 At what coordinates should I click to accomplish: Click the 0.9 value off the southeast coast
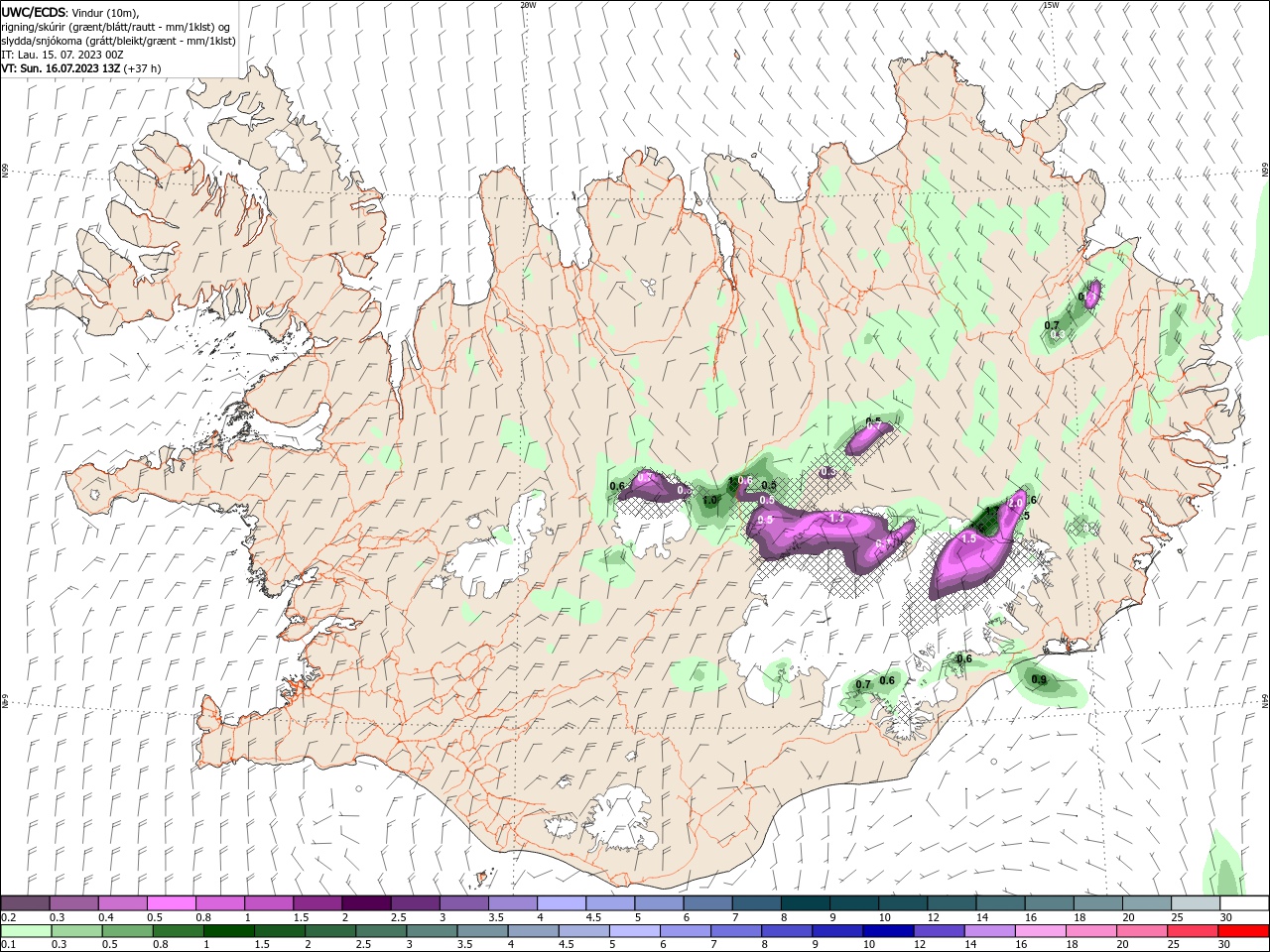(x=1039, y=680)
